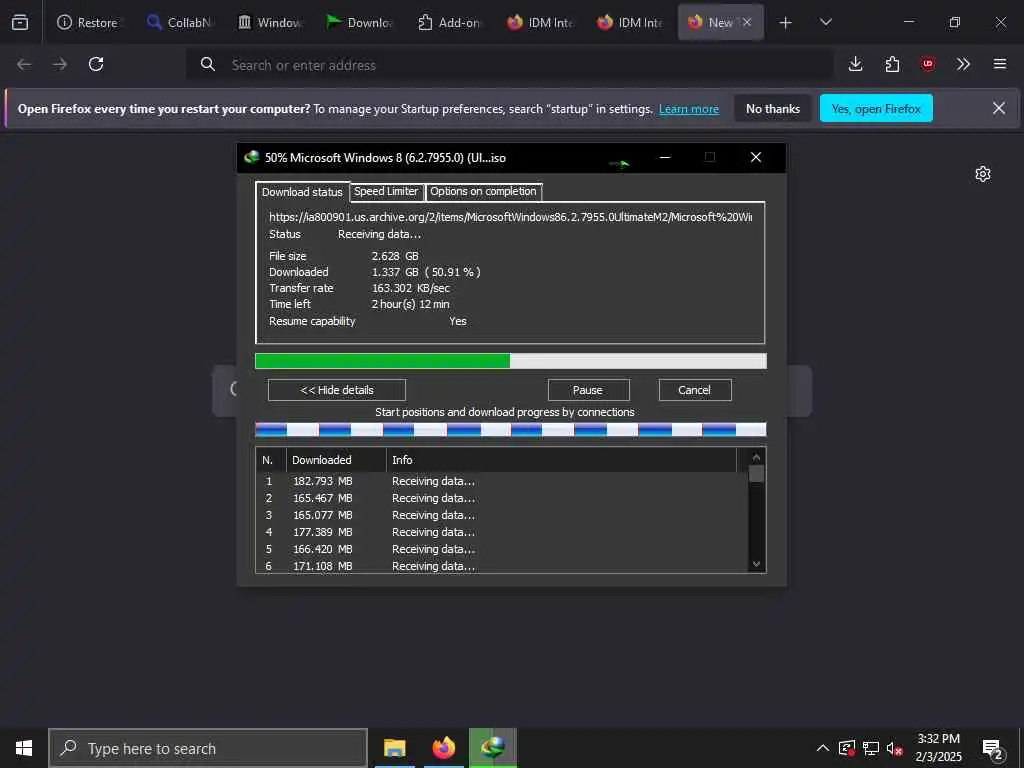Click the green download progress bar
Screen dimensions: 1024x768
(x=510, y=361)
